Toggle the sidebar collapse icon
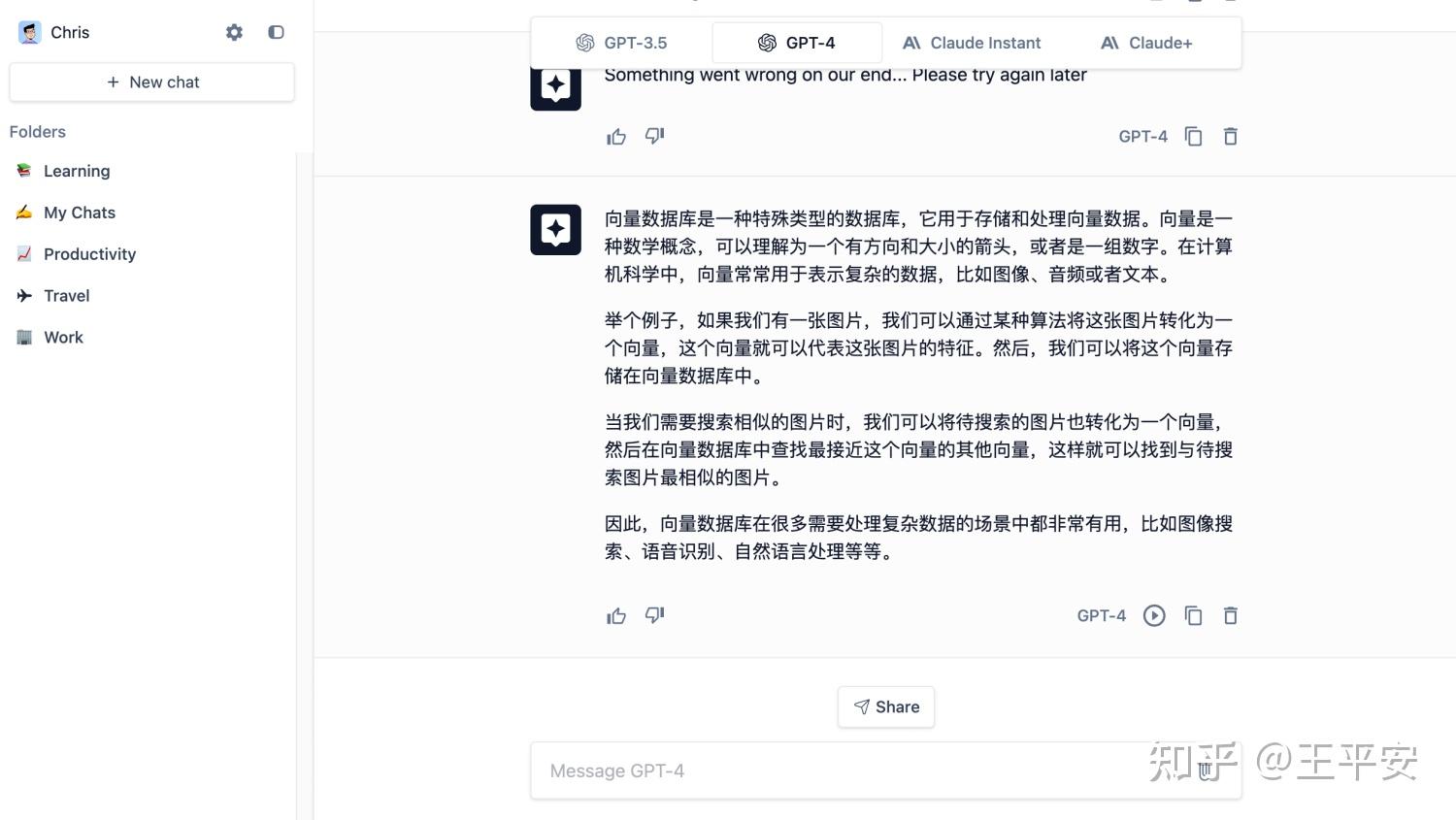This screenshot has height=820, width=1456. [276, 32]
